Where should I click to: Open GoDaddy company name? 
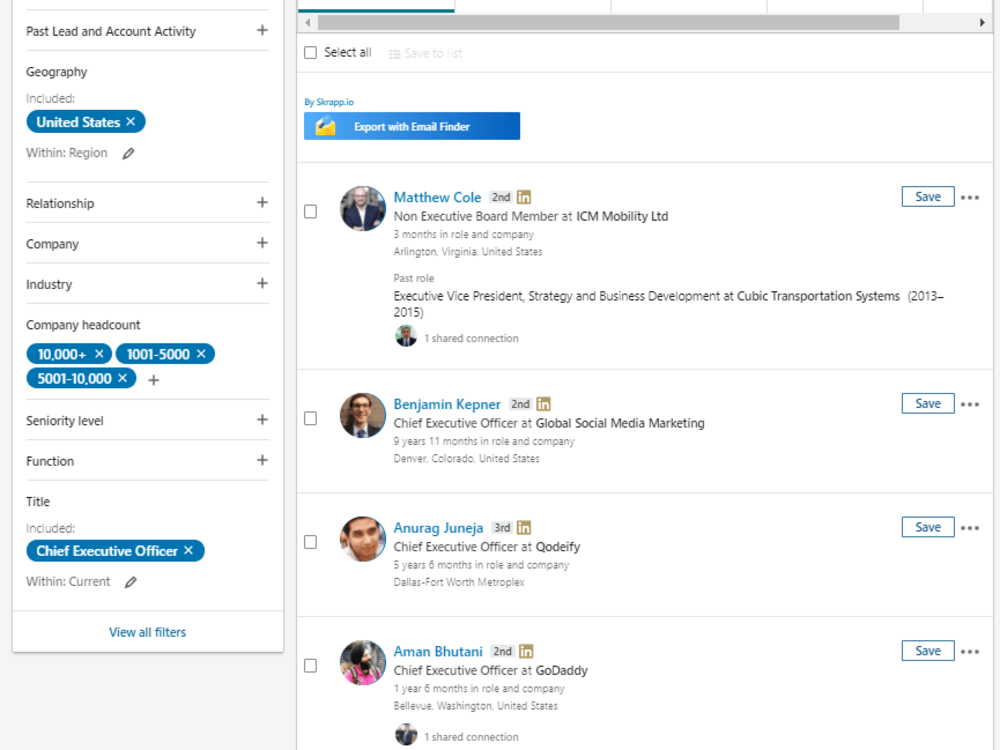pyautogui.click(x=562, y=671)
